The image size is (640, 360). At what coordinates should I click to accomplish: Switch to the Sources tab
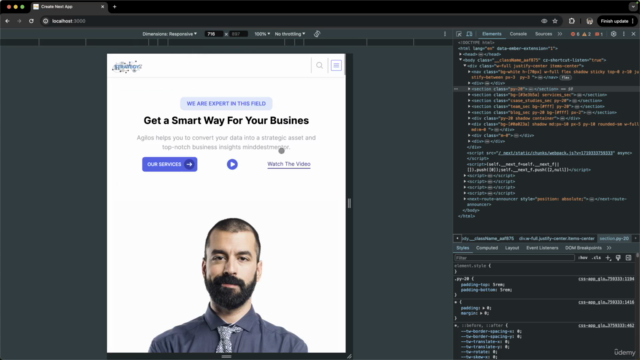[x=543, y=34]
